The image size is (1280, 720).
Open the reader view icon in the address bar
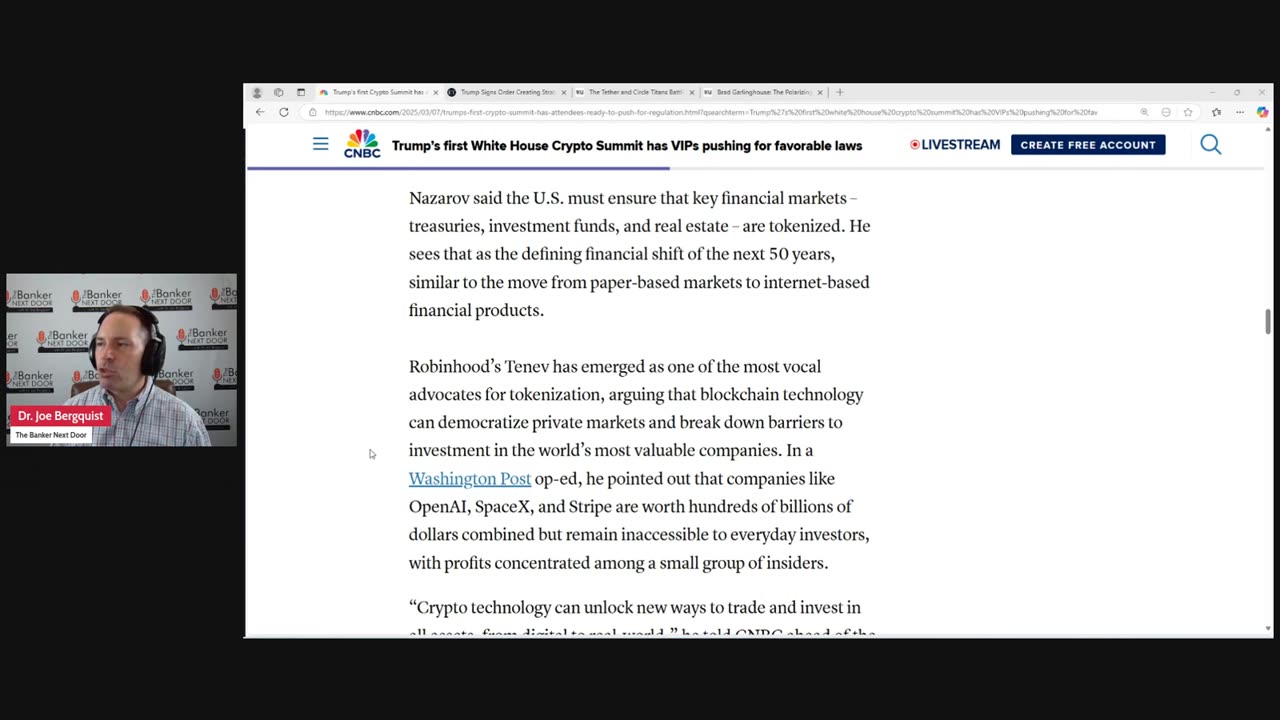1166,112
